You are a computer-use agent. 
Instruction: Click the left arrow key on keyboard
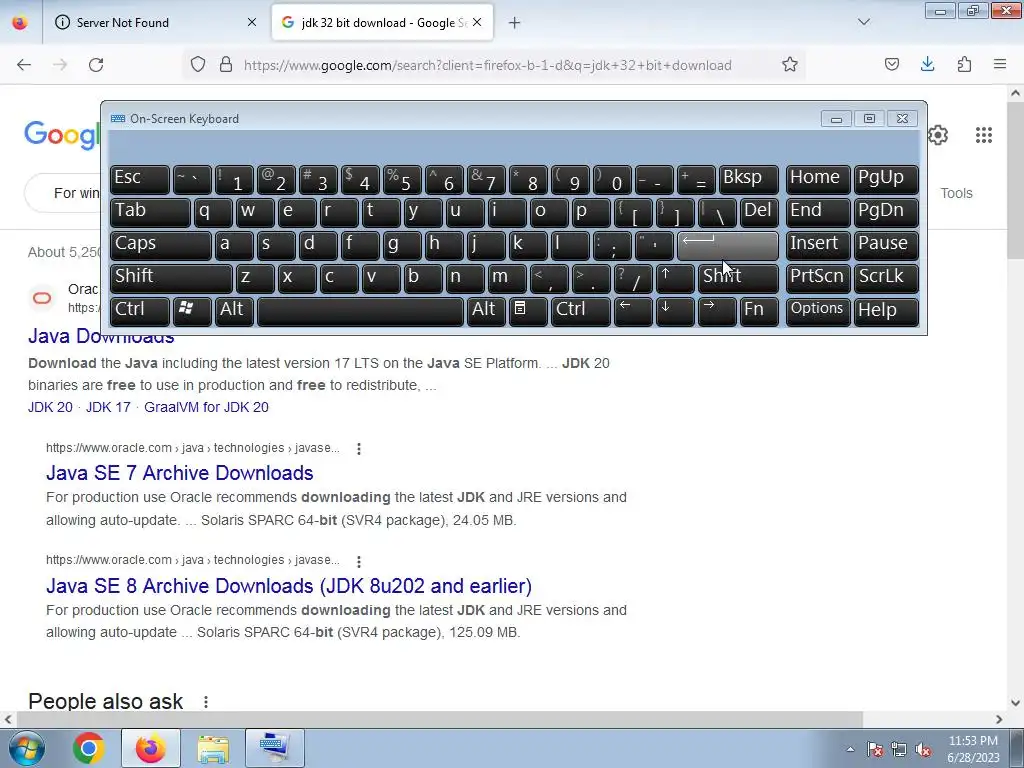(633, 311)
